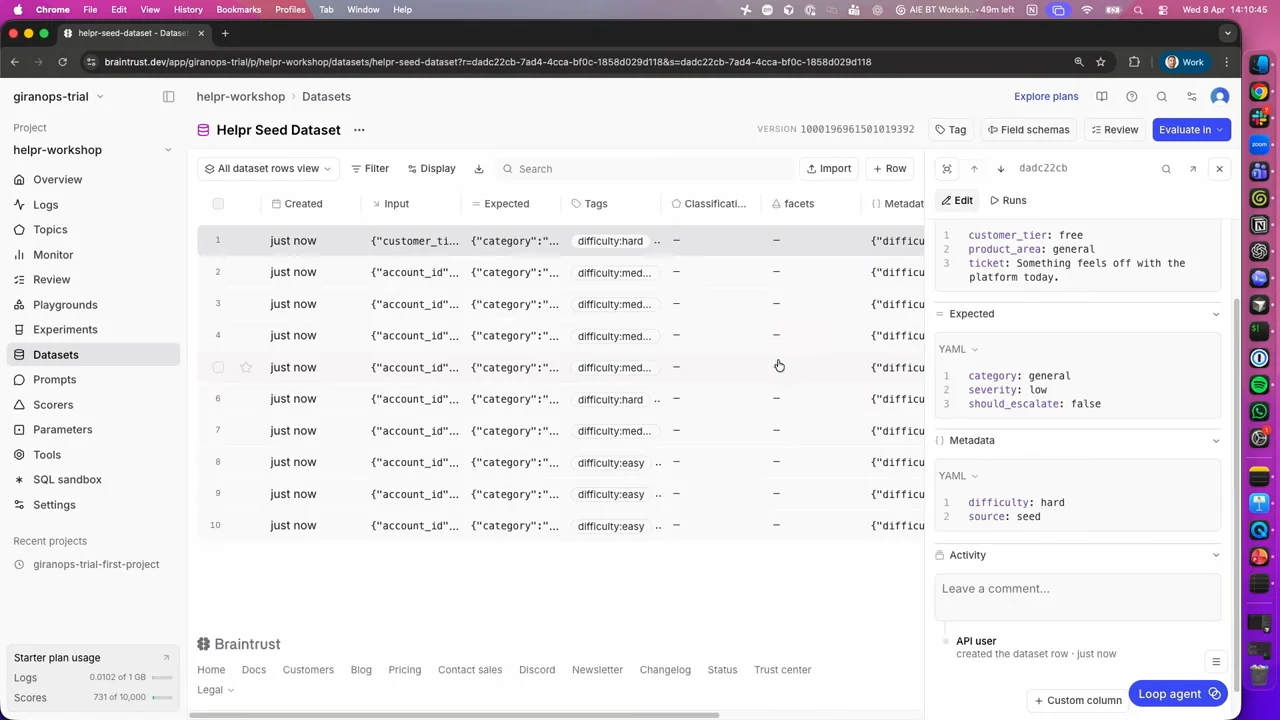Add a Custom column
The image size is (1280, 720).
(x=1077, y=701)
